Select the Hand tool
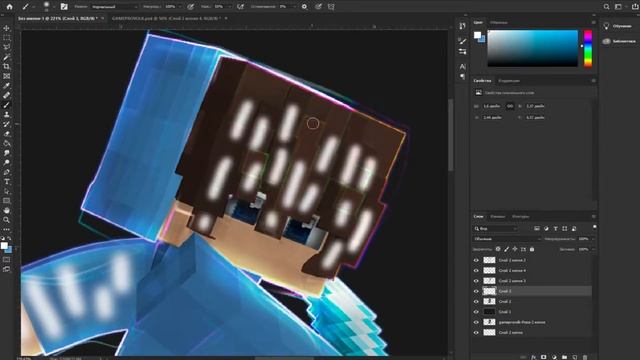Viewport: 640px width, 360px height. [x=7, y=211]
